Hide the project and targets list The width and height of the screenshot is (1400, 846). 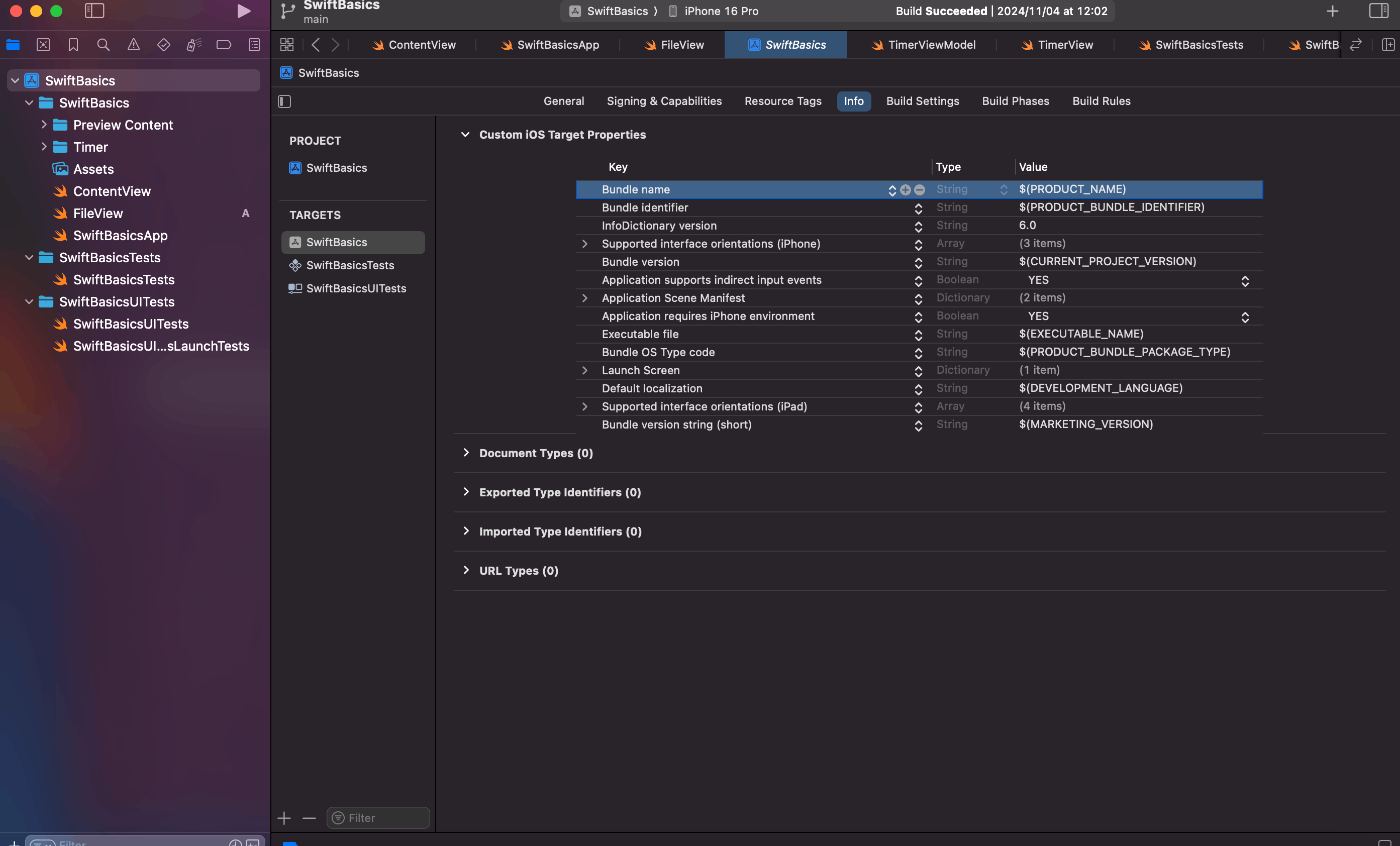[x=285, y=101]
